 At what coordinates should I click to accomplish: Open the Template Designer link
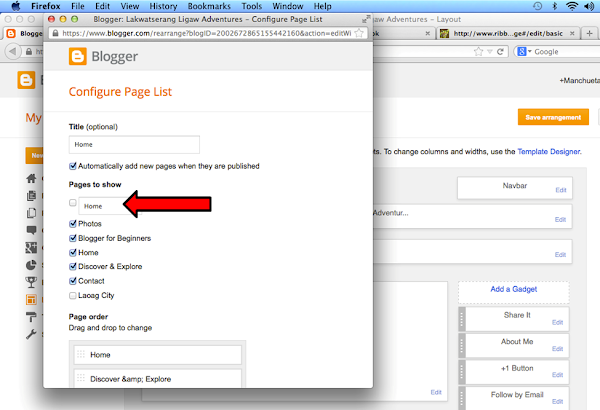[x=549, y=152]
